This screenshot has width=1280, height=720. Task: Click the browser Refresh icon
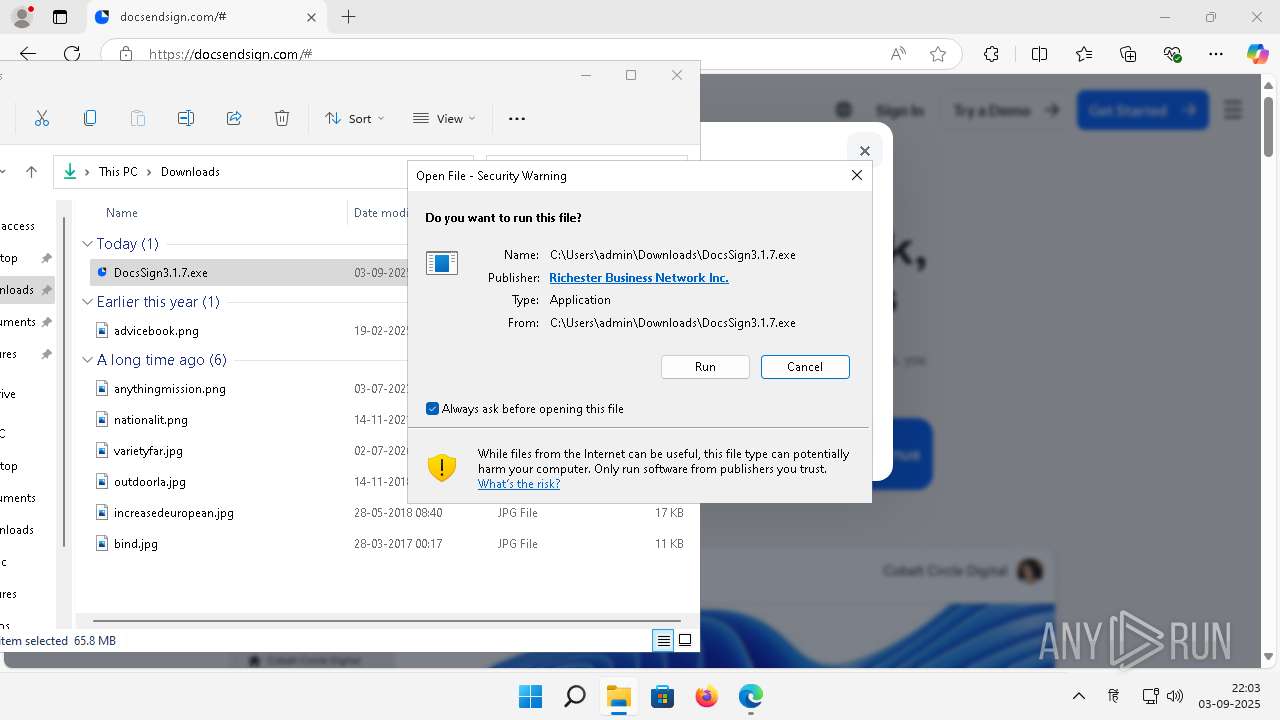pyautogui.click(x=72, y=54)
